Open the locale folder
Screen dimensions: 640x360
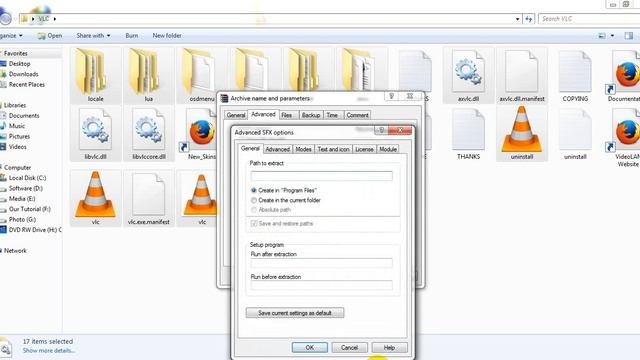(96, 75)
